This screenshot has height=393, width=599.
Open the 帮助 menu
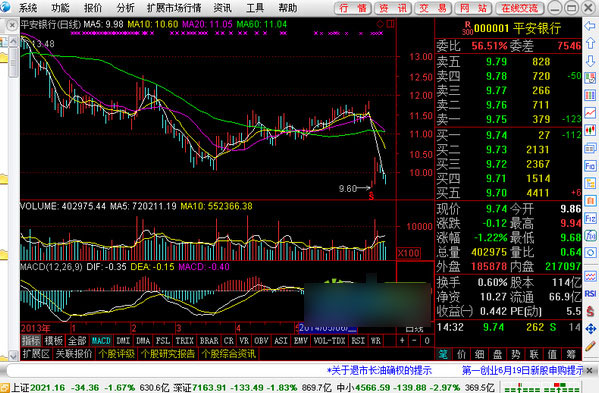(x=287, y=8)
